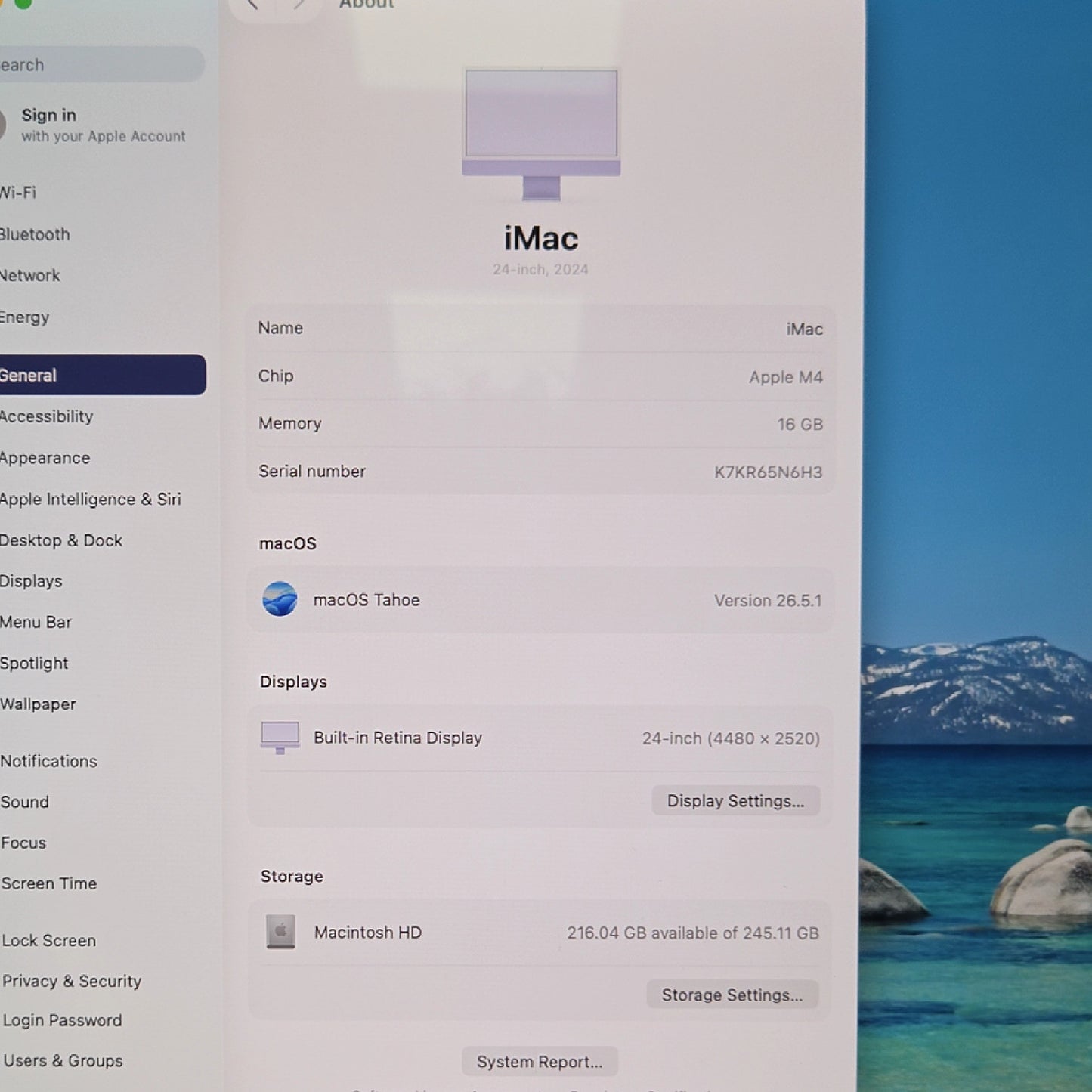Click the green window zoom button
This screenshot has width=1092, height=1092.
[x=23, y=2]
